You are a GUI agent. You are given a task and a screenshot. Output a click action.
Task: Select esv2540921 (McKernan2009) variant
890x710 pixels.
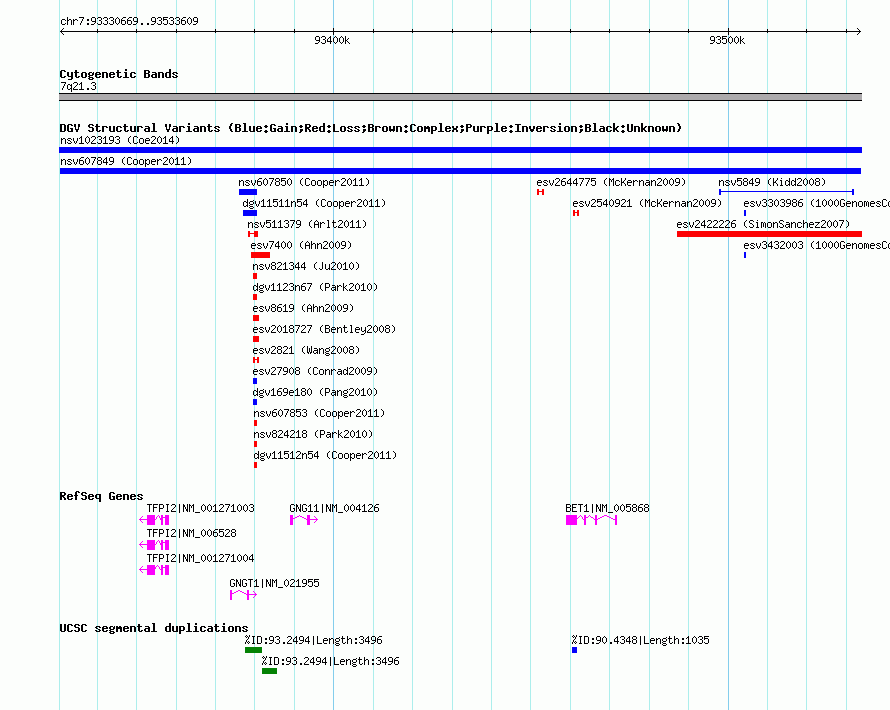[647, 203]
